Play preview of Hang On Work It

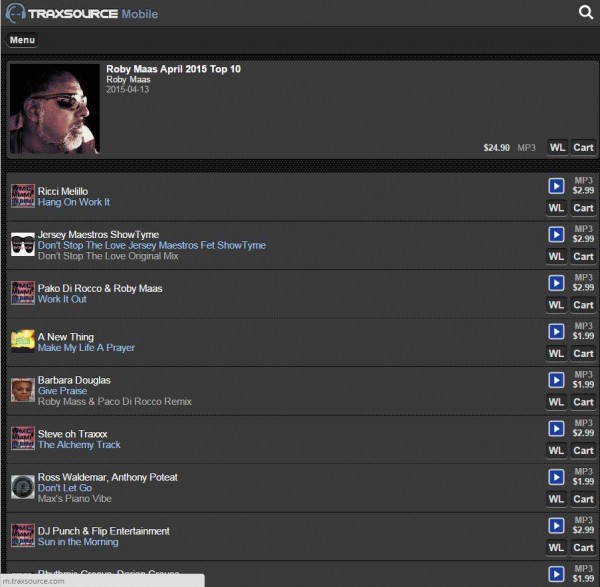tap(556, 186)
